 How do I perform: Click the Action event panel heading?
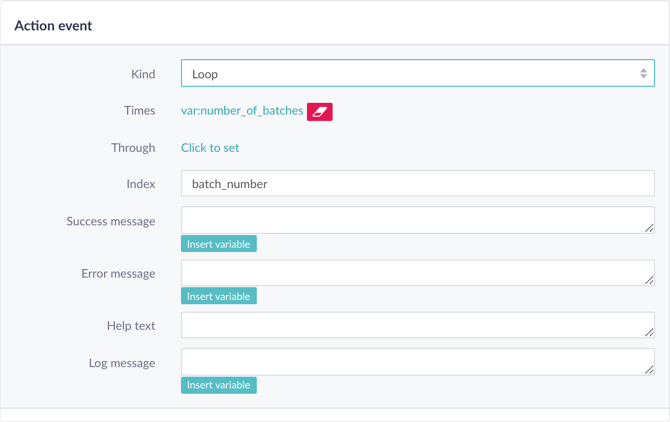[x=53, y=26]
